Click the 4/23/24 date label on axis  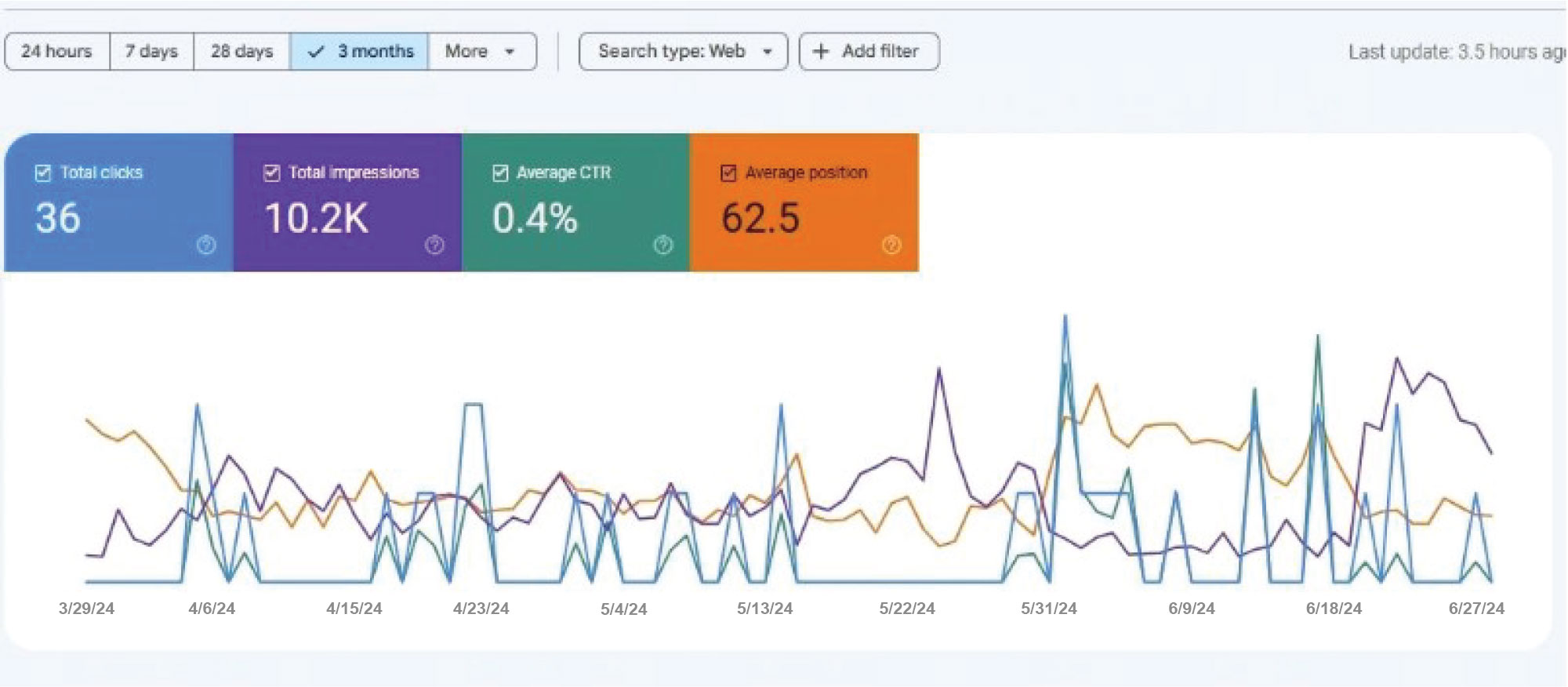481,609
